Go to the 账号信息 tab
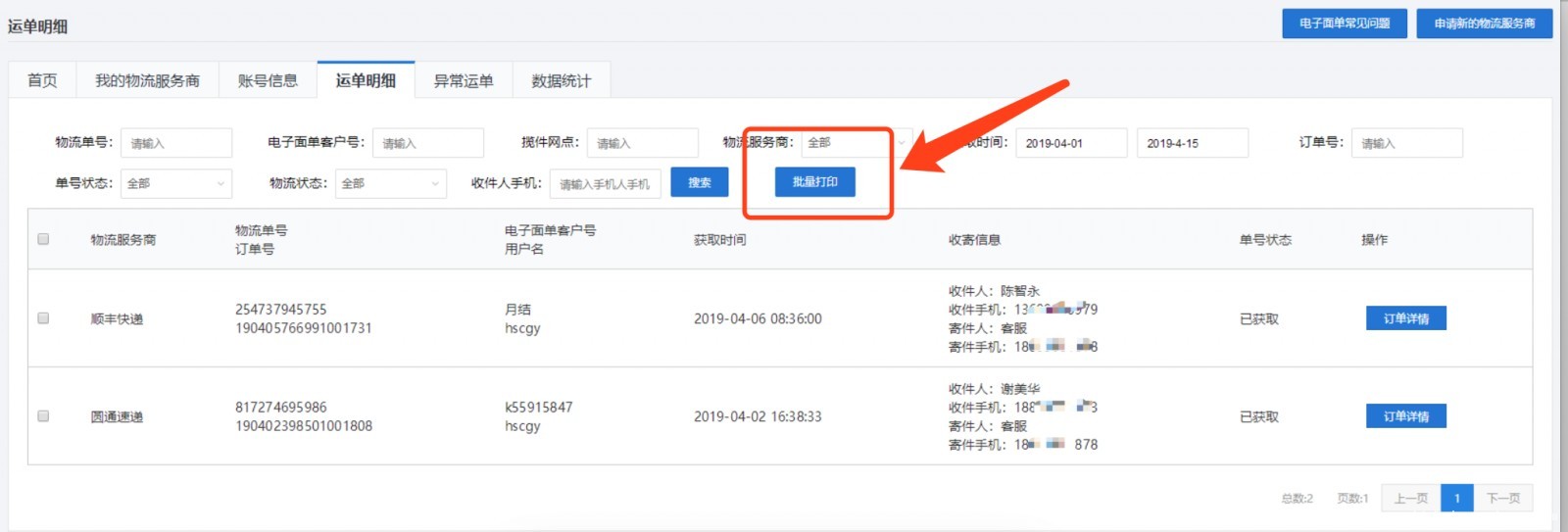This screenshot has width=1568, height=532. pyautogui.click(x=268, y=80)
